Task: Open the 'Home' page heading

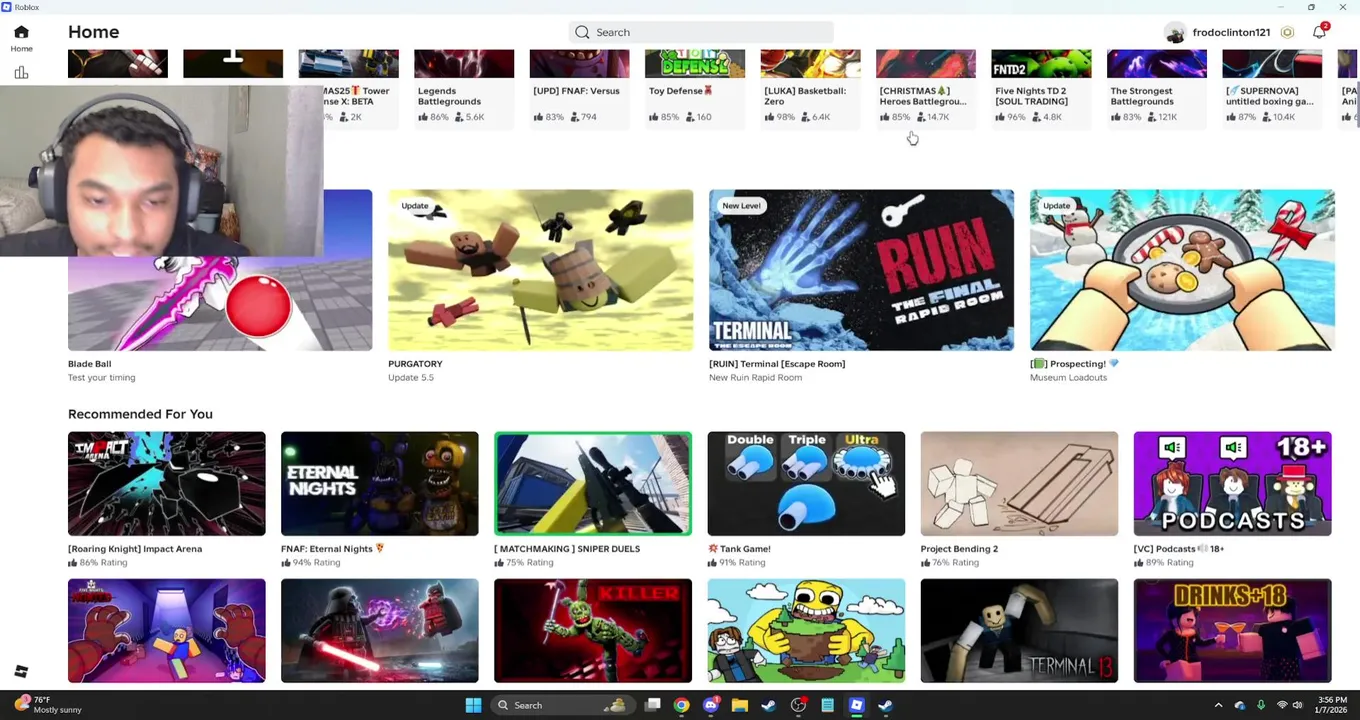Action: (x=93, y=32)
